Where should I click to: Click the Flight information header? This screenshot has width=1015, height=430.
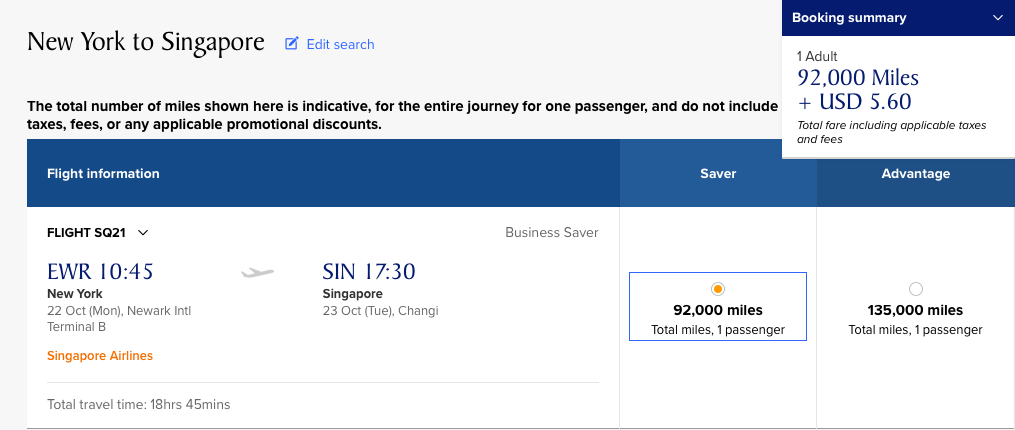point(103,173)
